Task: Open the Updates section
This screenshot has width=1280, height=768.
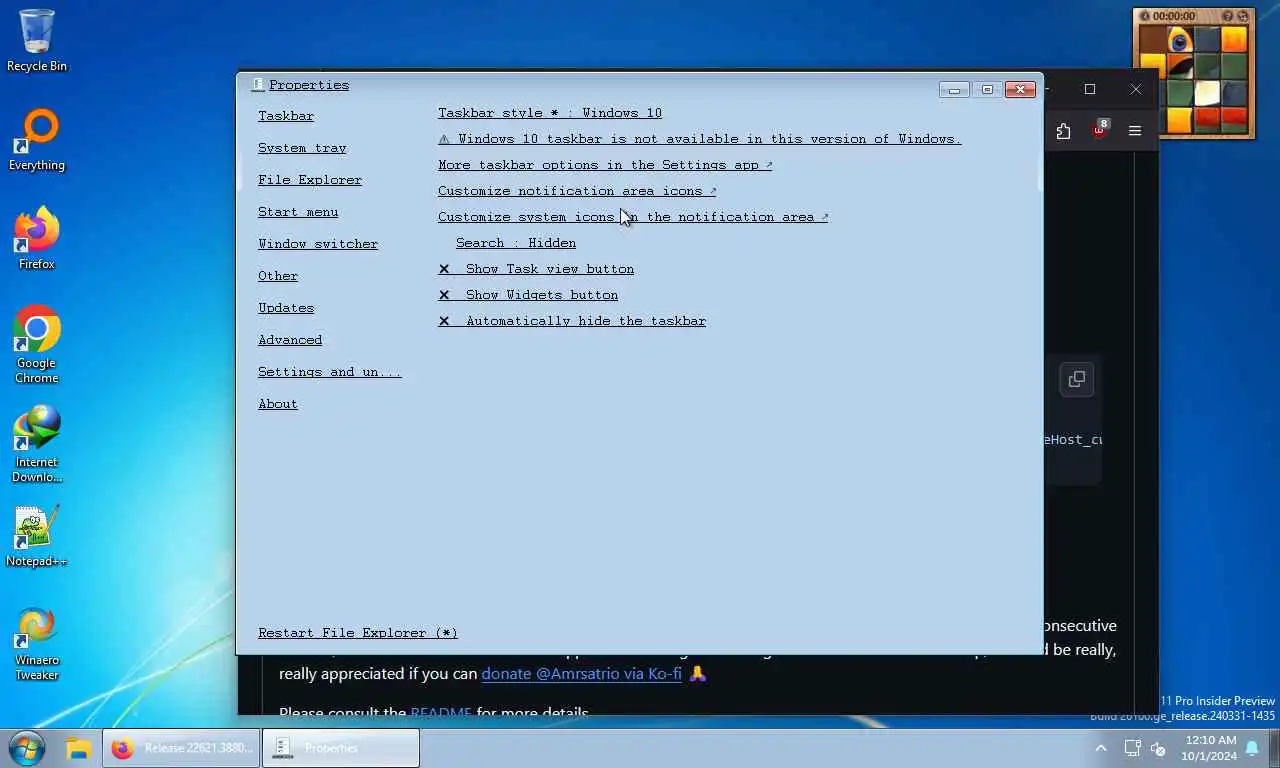Action: (x=286, y=308)
